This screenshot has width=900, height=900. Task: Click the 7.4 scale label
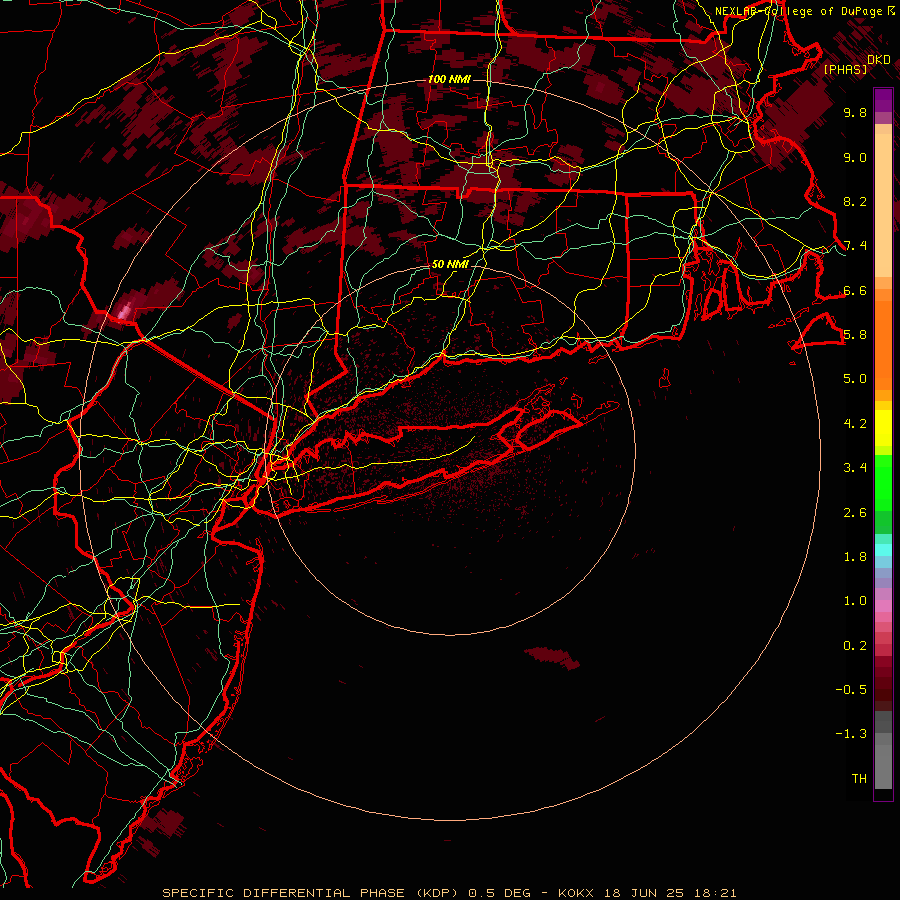pos(855,246)
